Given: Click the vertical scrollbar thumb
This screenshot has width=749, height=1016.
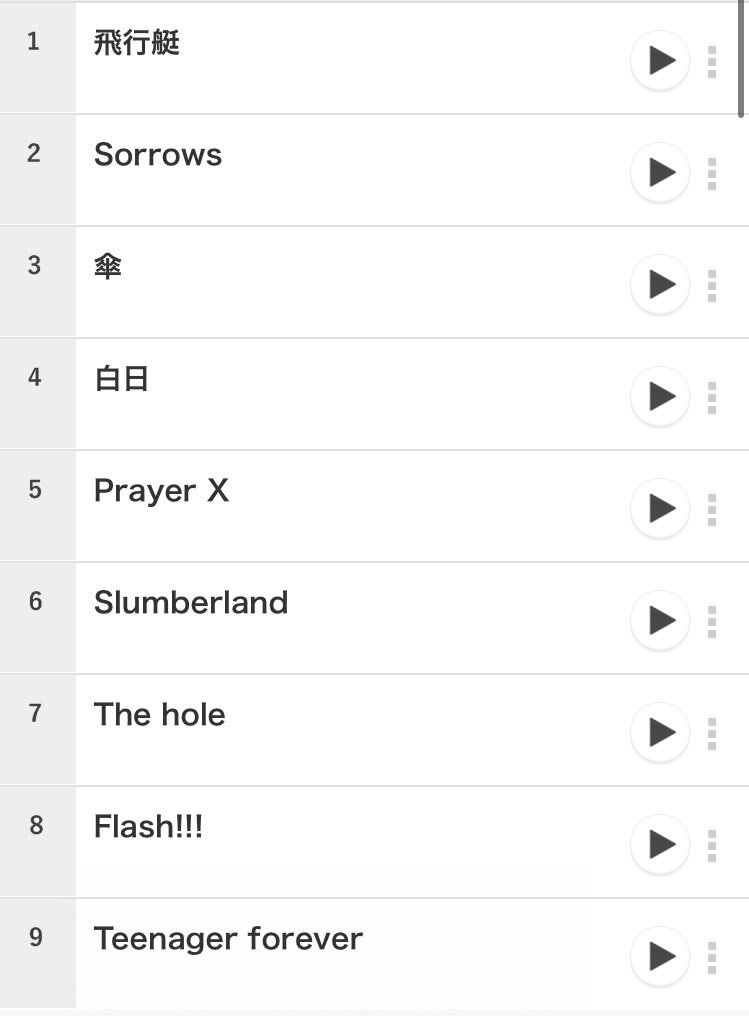Looking at the screenshot, I should point(741,58).
